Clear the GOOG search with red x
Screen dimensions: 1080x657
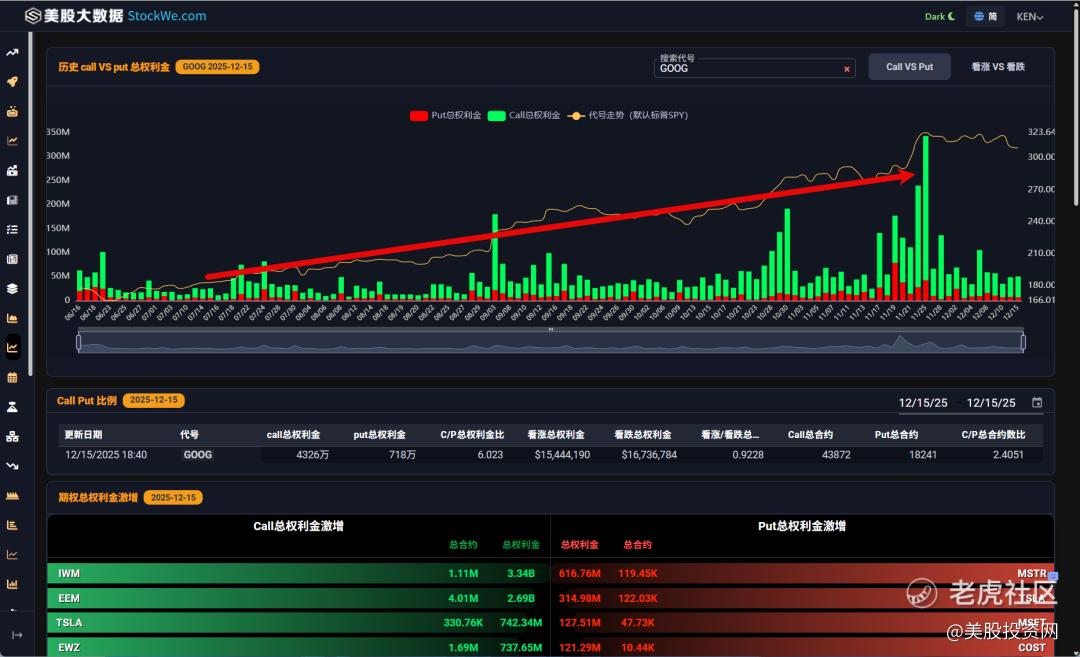(x=847, y=69)
